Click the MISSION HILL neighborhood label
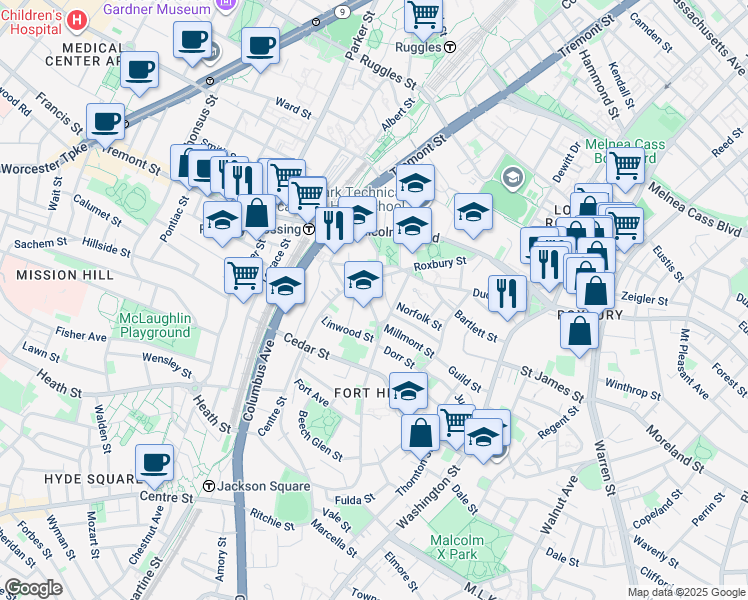The height and width of the screenshot is (600, 748). coord(65,275)
